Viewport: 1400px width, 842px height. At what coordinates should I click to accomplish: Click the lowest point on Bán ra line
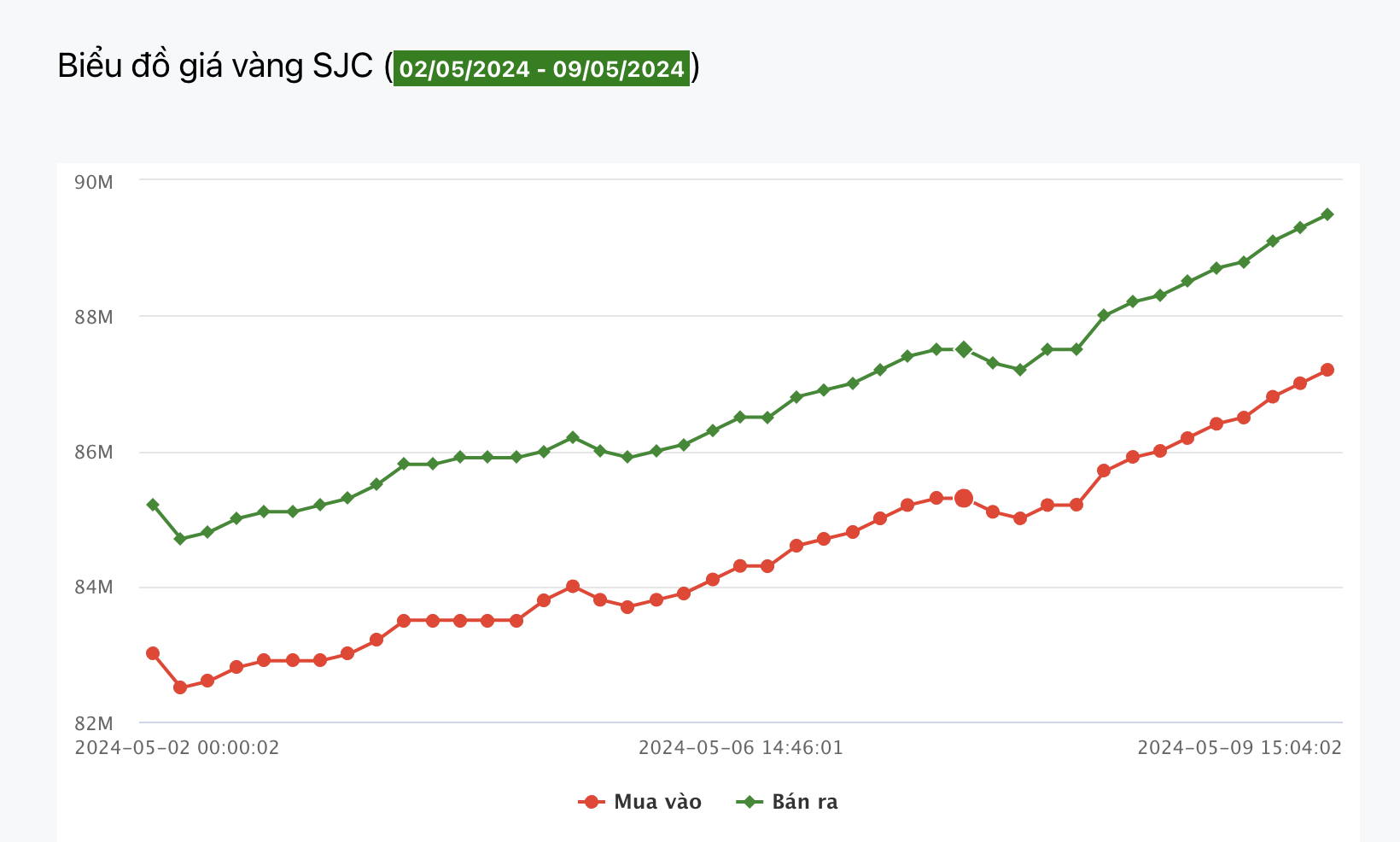click(x=180, y=539)
